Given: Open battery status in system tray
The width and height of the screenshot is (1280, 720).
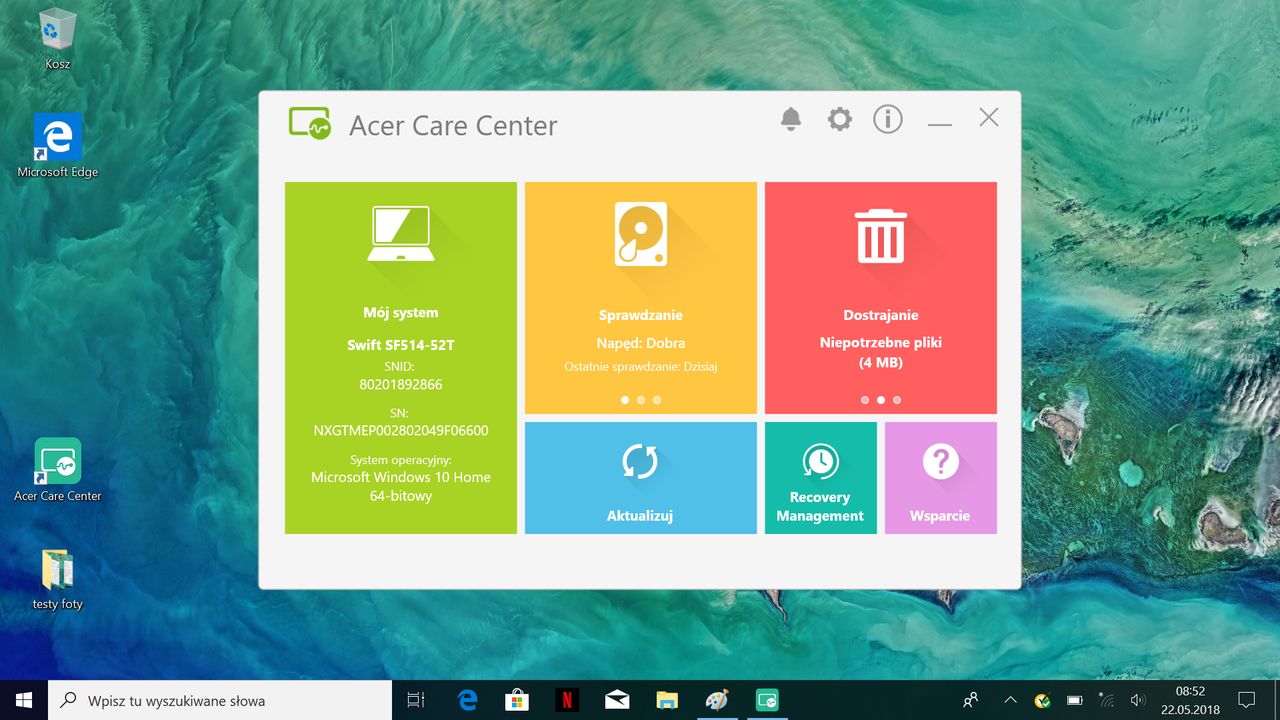Looking at the screenshot, I should pos(1075,701).
